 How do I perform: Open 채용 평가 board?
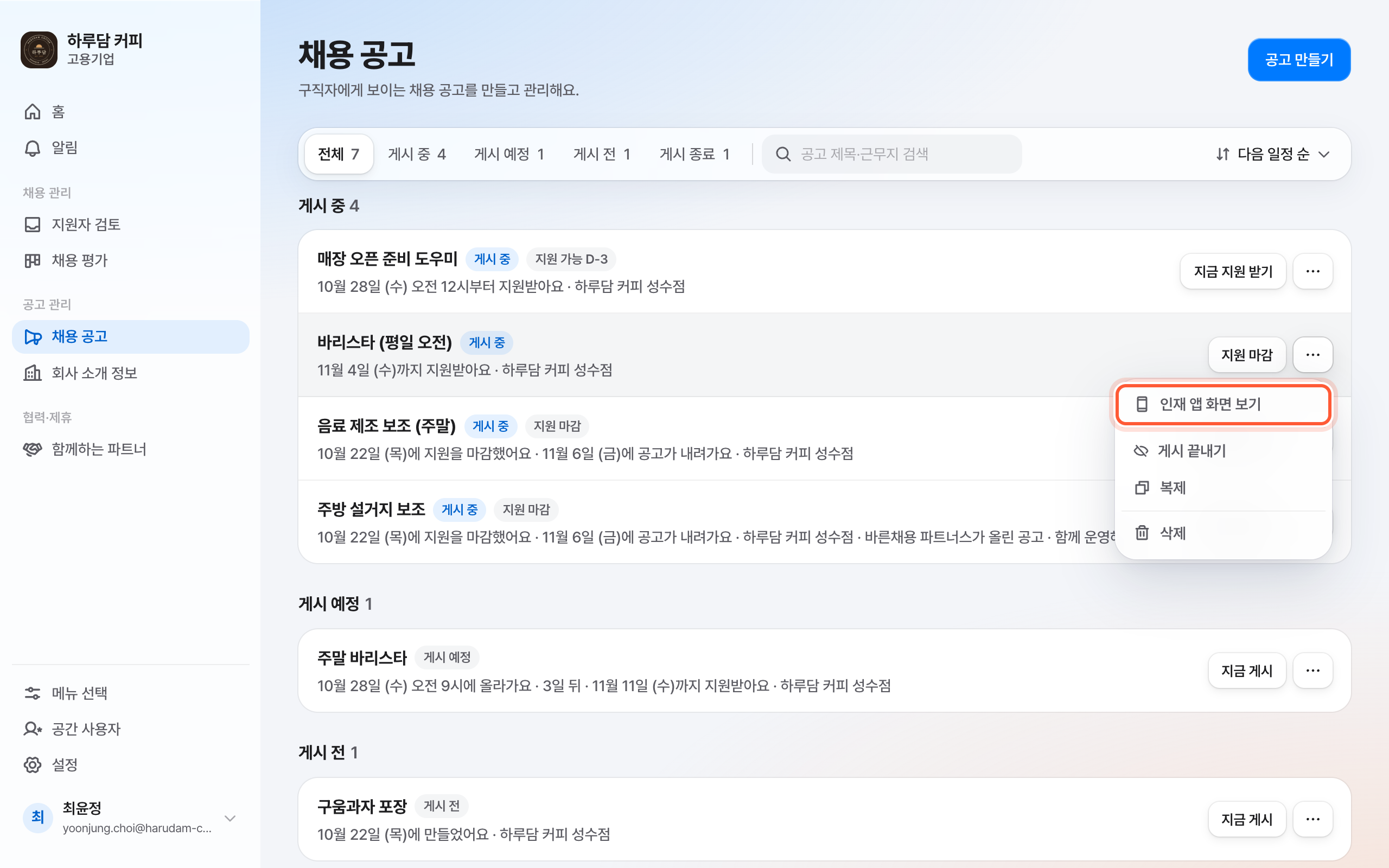point(130,260)
